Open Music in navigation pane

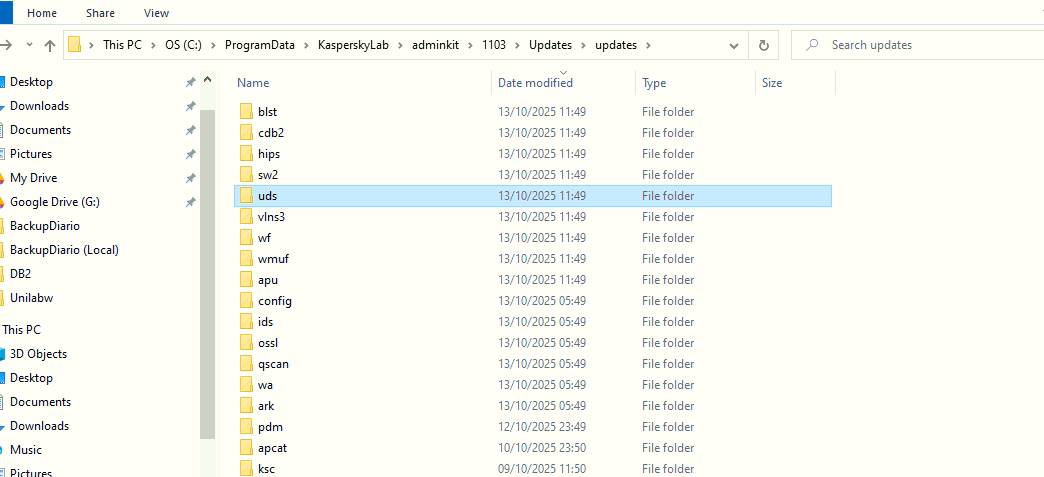click(x=26, y=450)
